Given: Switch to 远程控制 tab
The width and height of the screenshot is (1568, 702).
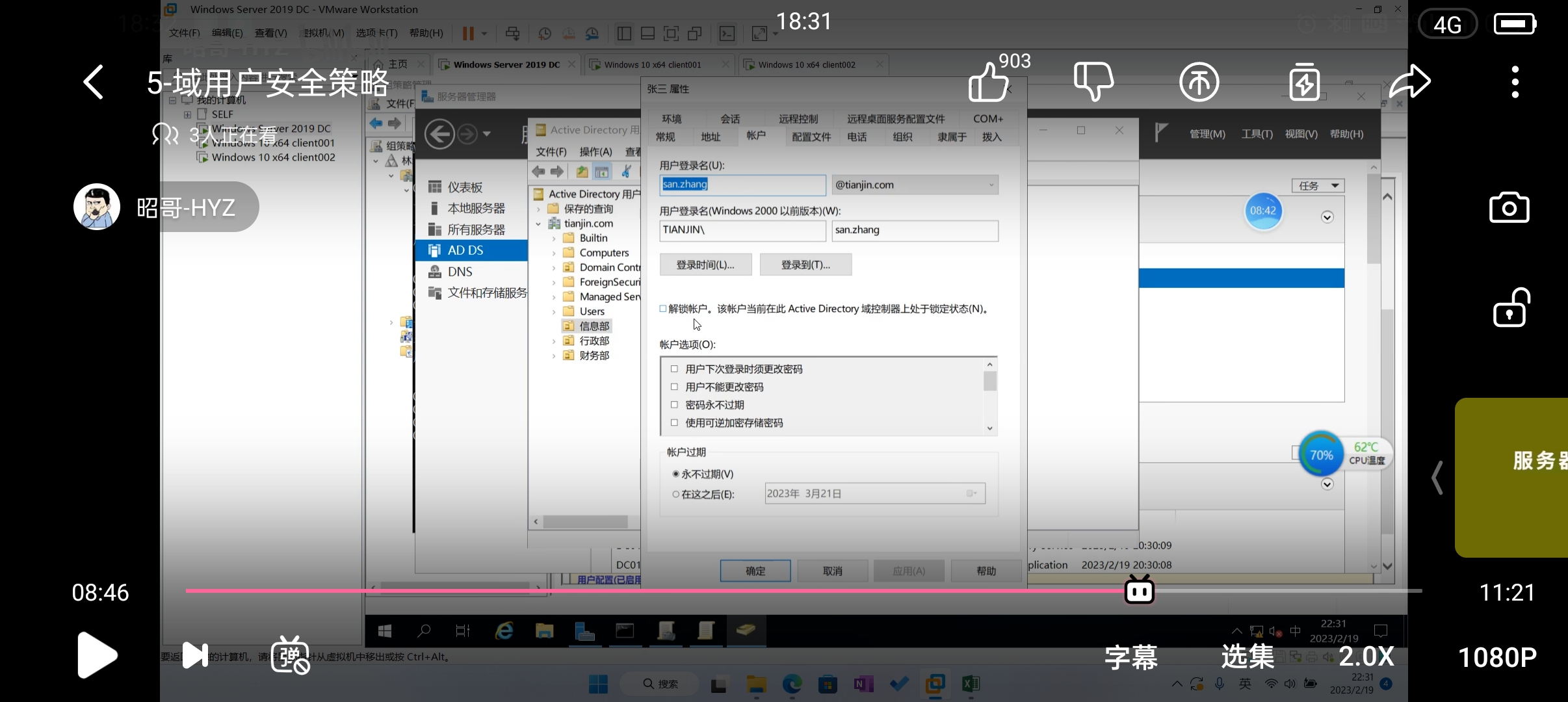Looking at the screenshot, I should click(798, 118).
